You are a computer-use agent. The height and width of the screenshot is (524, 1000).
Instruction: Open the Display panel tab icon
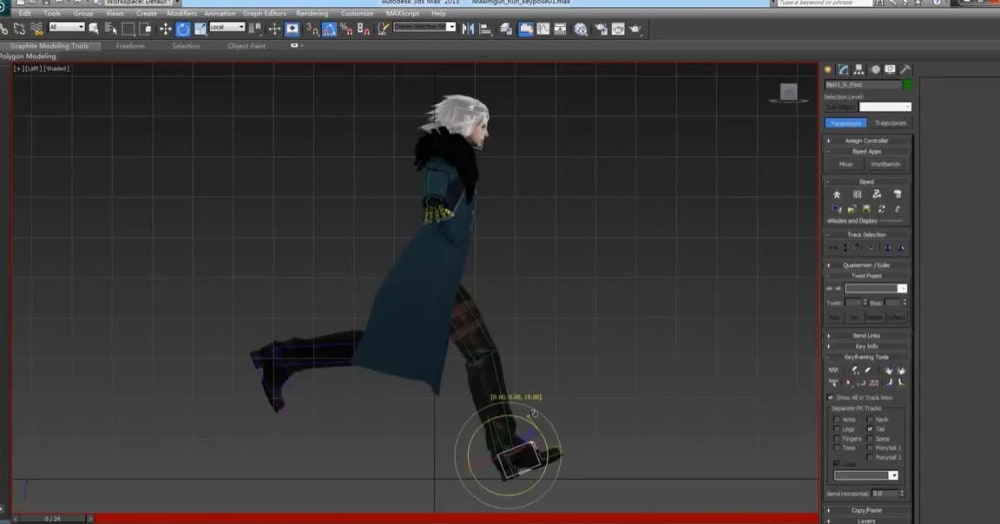click(890, 69)
